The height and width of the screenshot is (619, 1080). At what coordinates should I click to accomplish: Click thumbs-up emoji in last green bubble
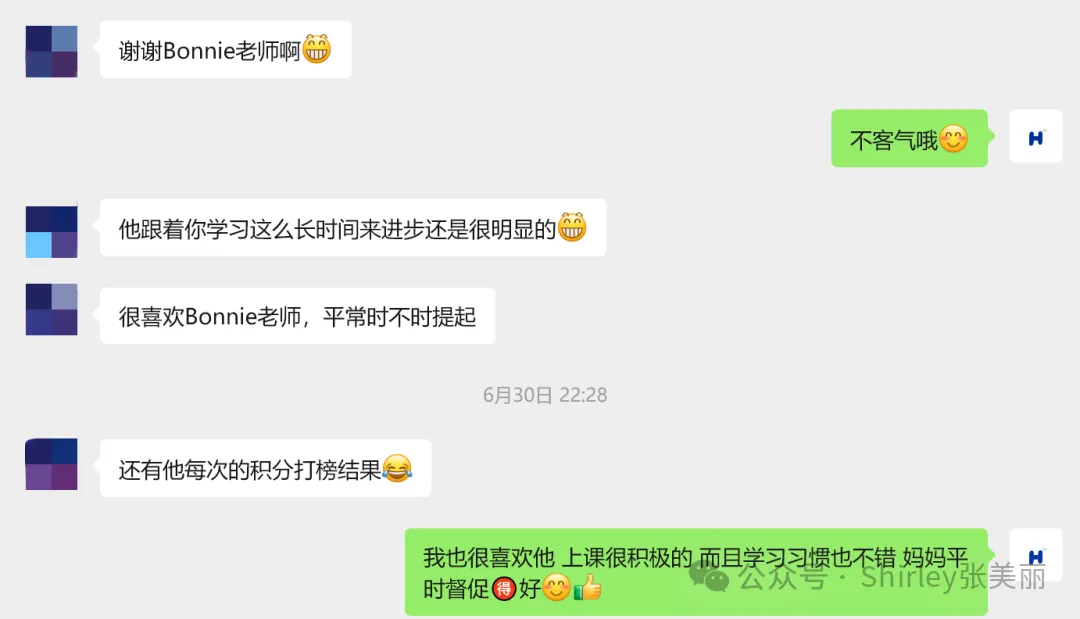(x=588, y=588)
